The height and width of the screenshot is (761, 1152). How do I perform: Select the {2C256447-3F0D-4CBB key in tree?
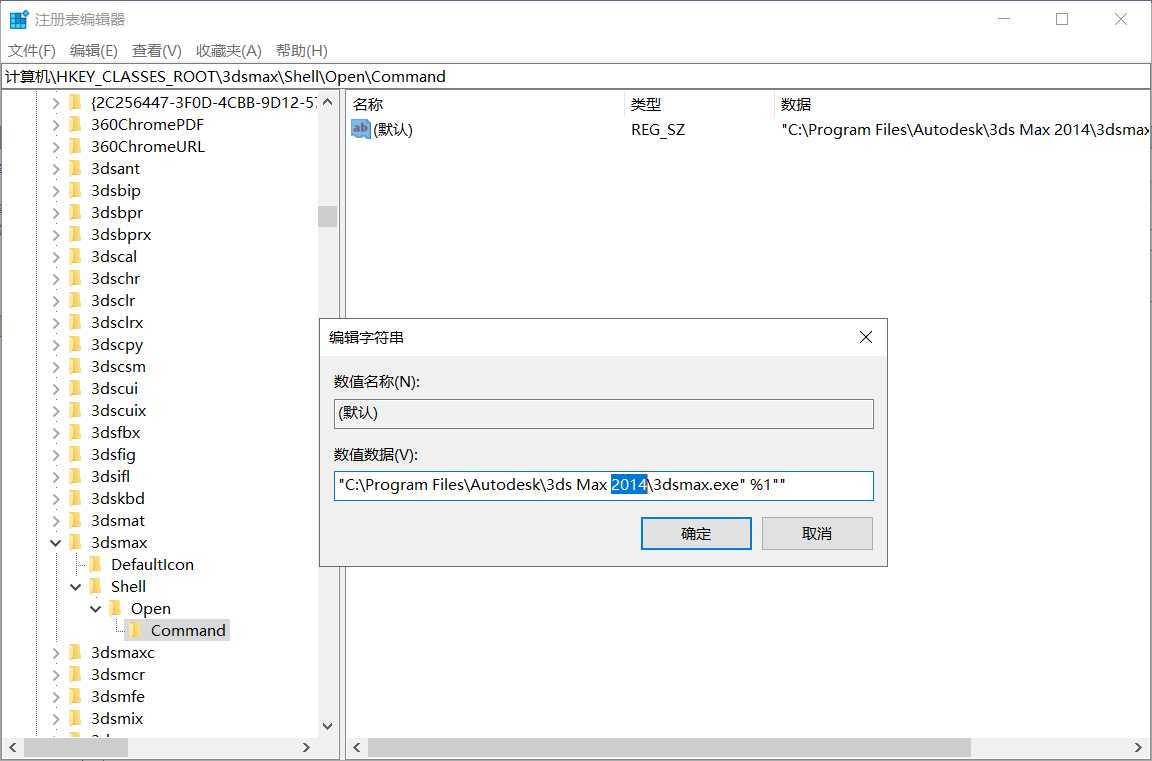(x=204, y=102)
